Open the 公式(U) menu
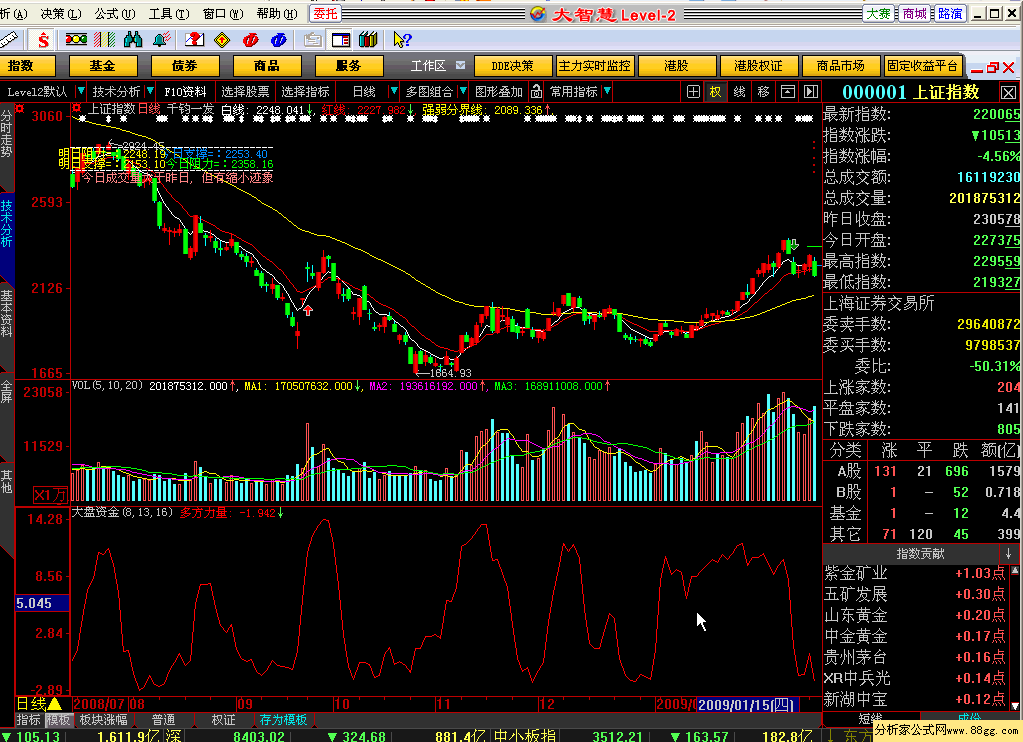1023x742 pixels. click(115, 14)
